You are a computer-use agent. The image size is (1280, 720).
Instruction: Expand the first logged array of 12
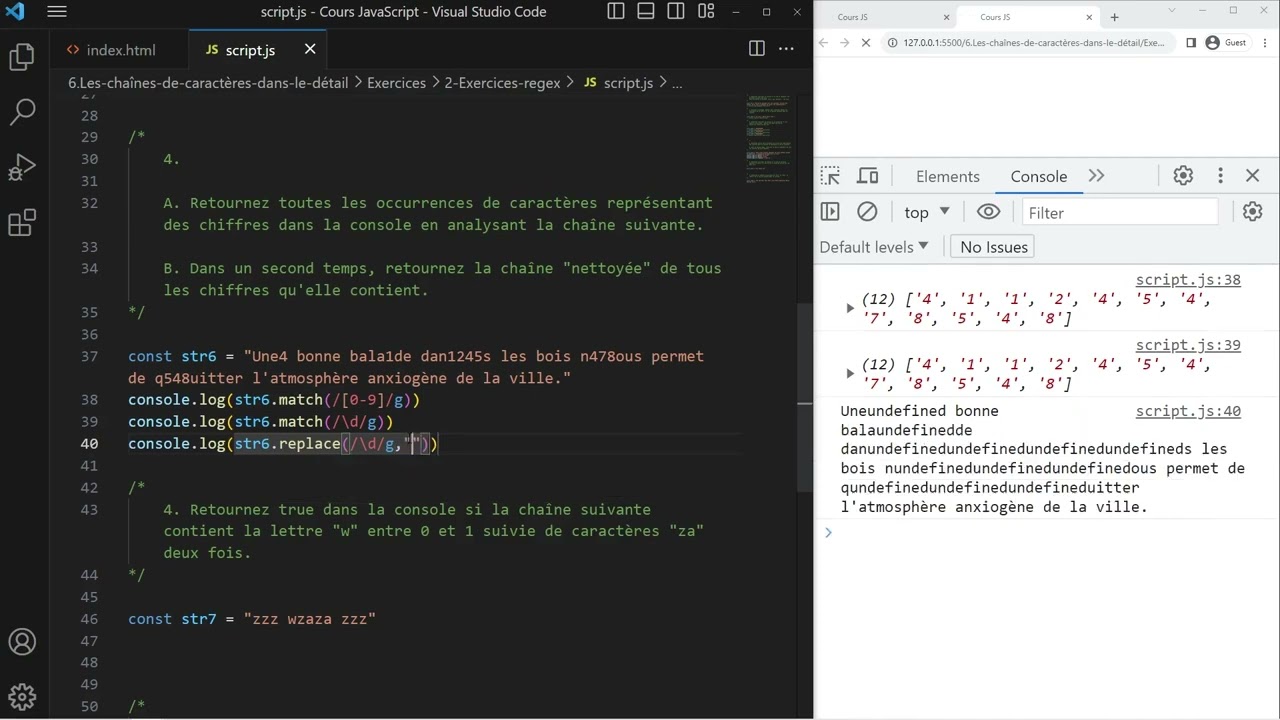[x=851, y=308]
